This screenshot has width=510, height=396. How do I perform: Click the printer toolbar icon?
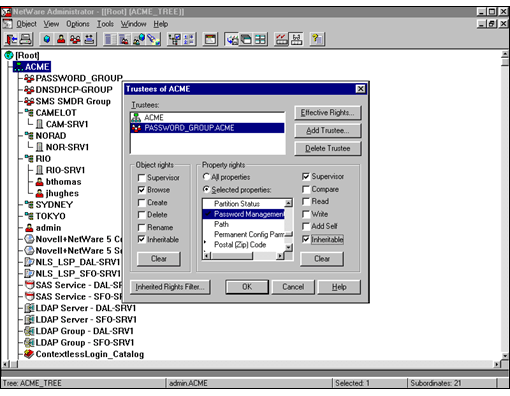click(x=26, y=39)
